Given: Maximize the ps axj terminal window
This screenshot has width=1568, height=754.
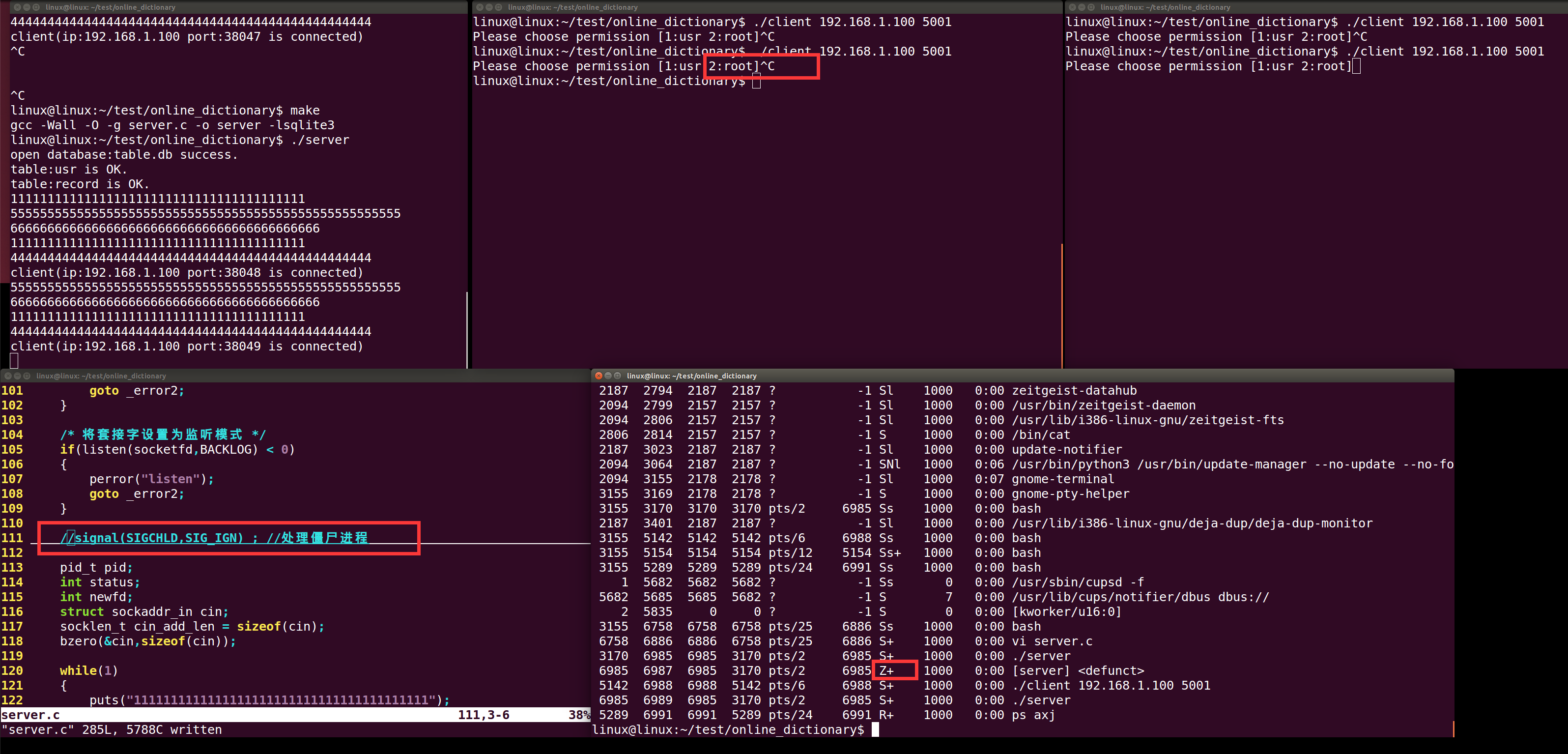Looking at the screenshot, I should point(618,376).
